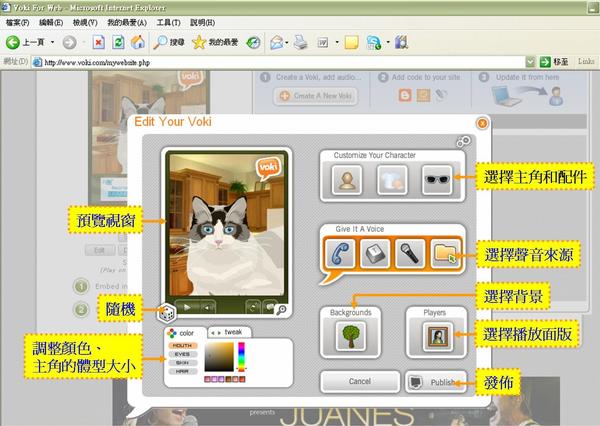Open the 編輯(E) menu
The image size is (600, 426).
coord(51,23)
